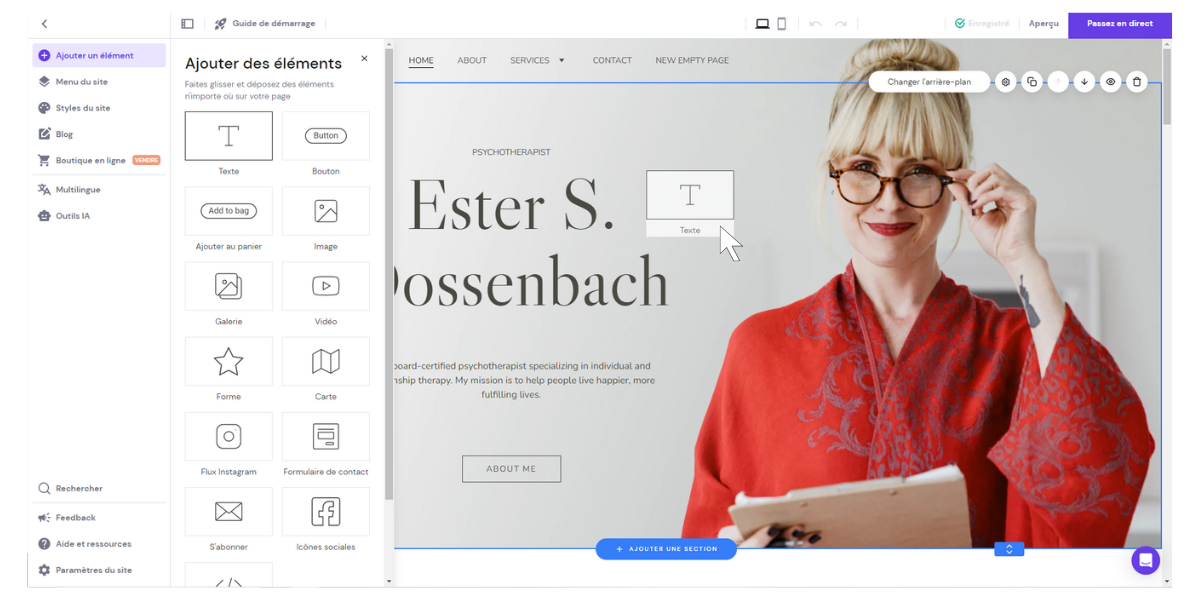Viewport: 1200px width, 600px height.
Task: Select the Carte map element
Action: (326, 361)
